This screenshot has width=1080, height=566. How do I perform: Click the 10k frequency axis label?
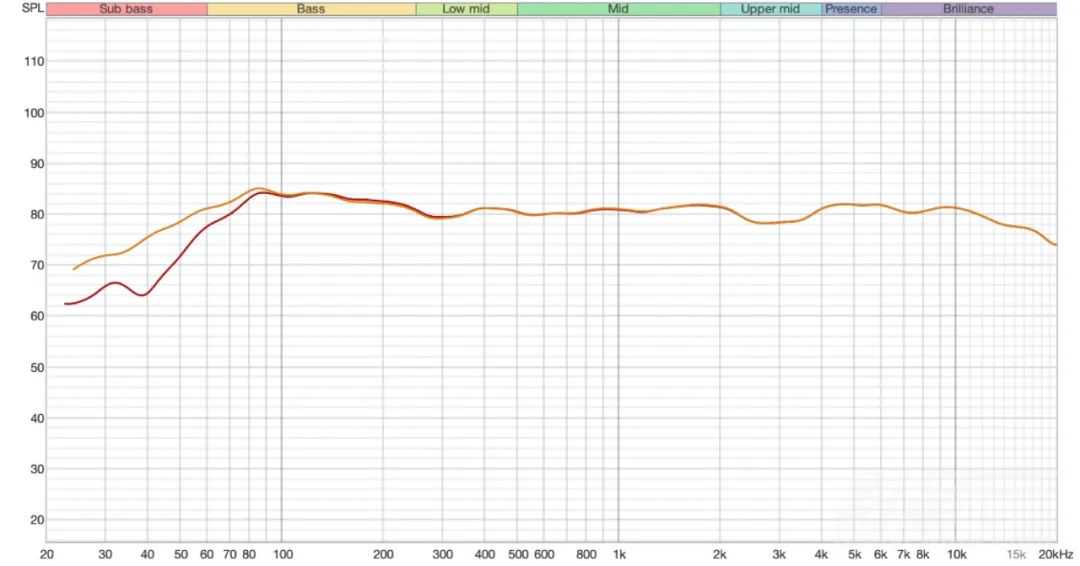(956, 554)
